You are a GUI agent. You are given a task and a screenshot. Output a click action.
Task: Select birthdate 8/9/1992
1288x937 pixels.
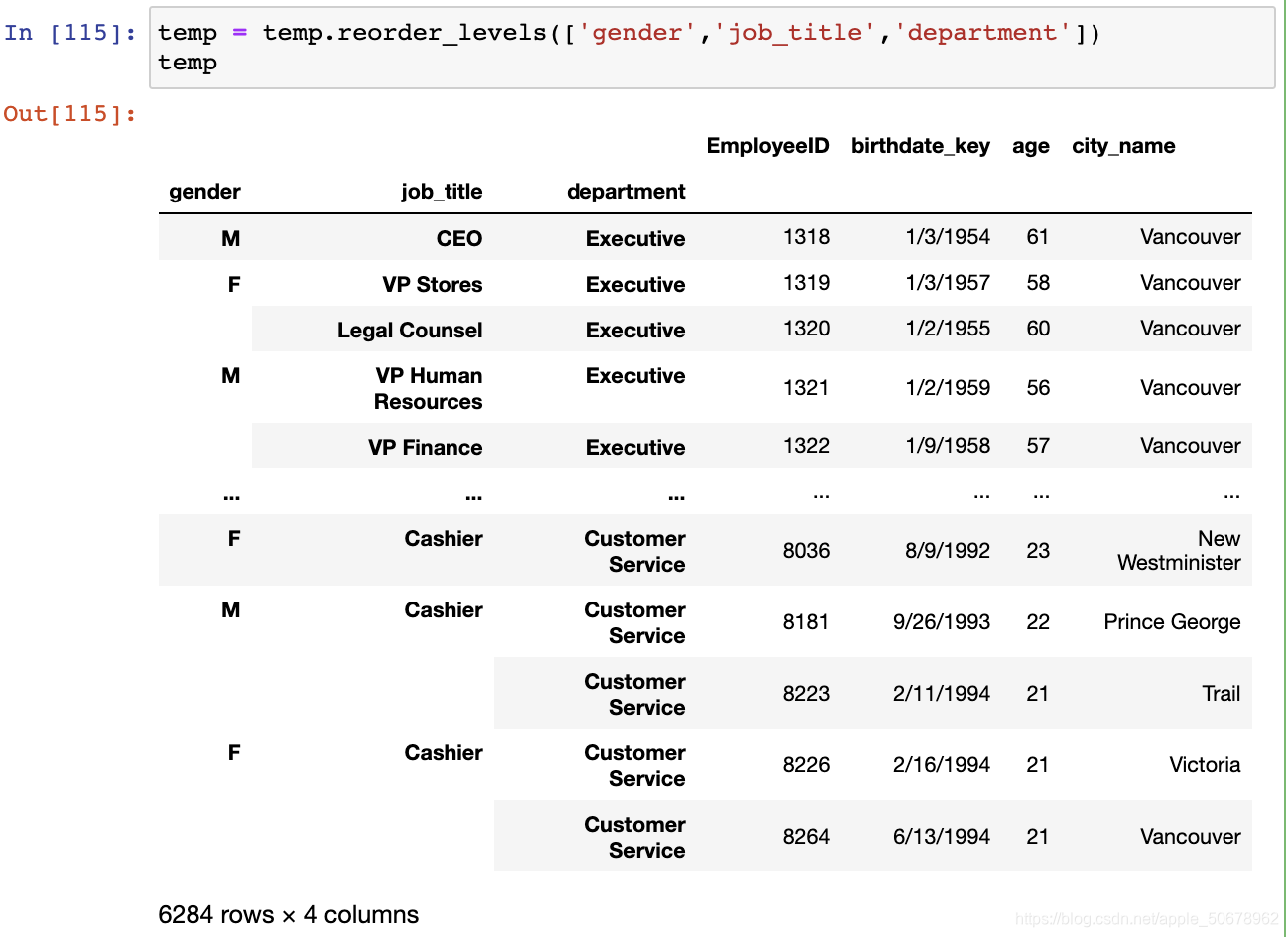click(x=948, y=551)
